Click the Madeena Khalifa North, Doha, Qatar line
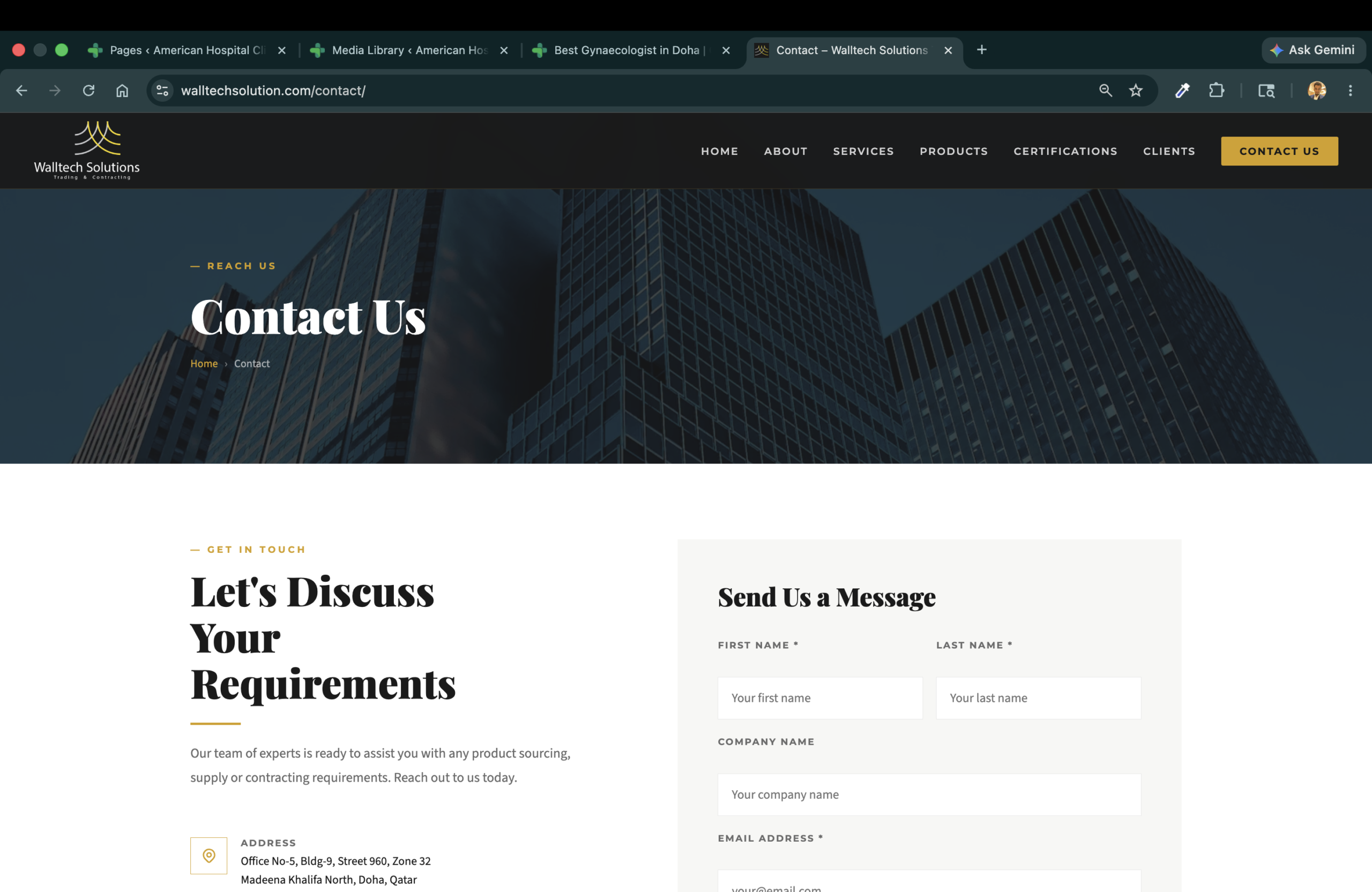The height and width of the screenshot is (892, 1372). (x=329, y=879)
